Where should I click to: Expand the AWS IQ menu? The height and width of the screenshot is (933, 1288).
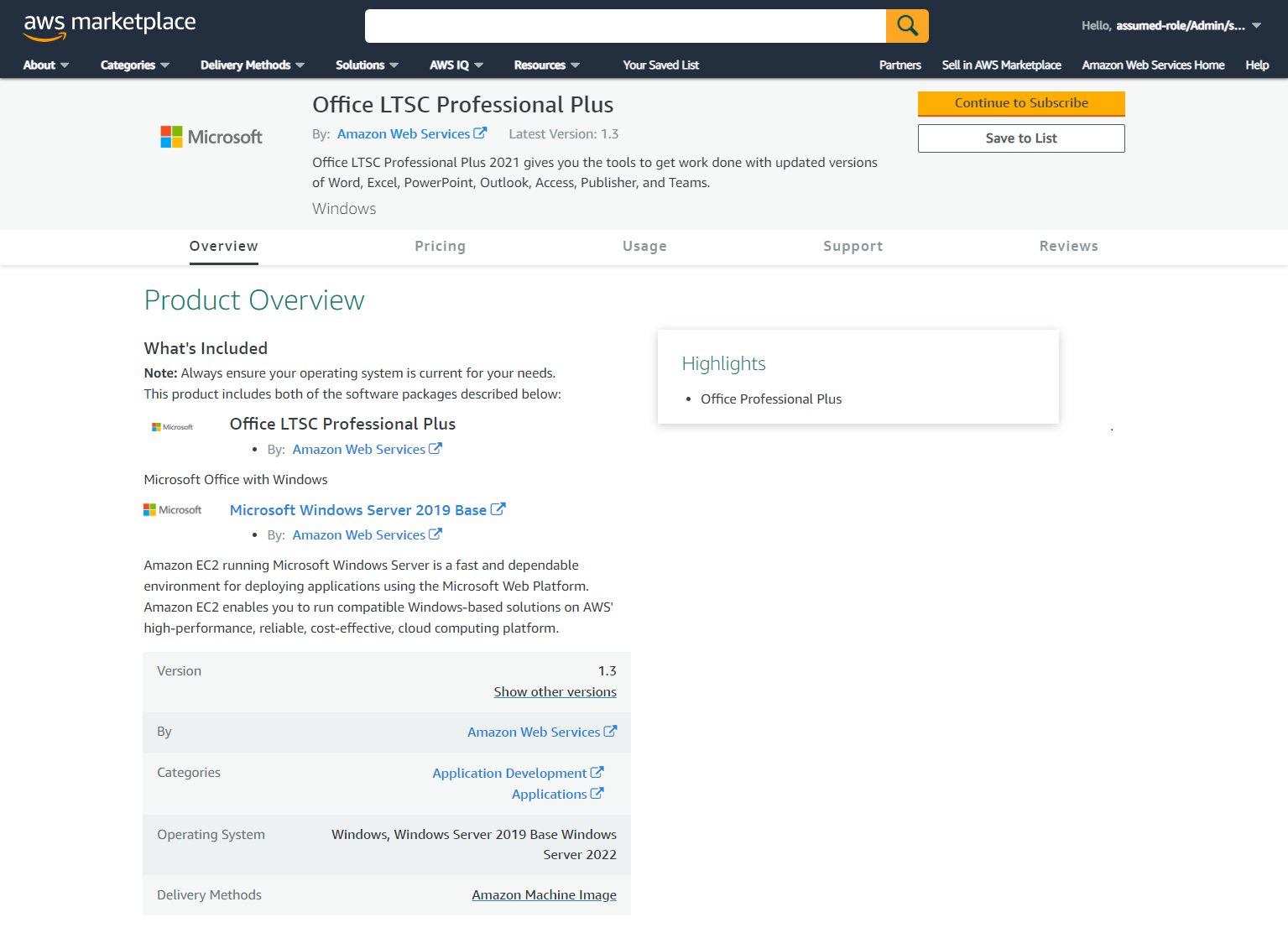[456, 65]
